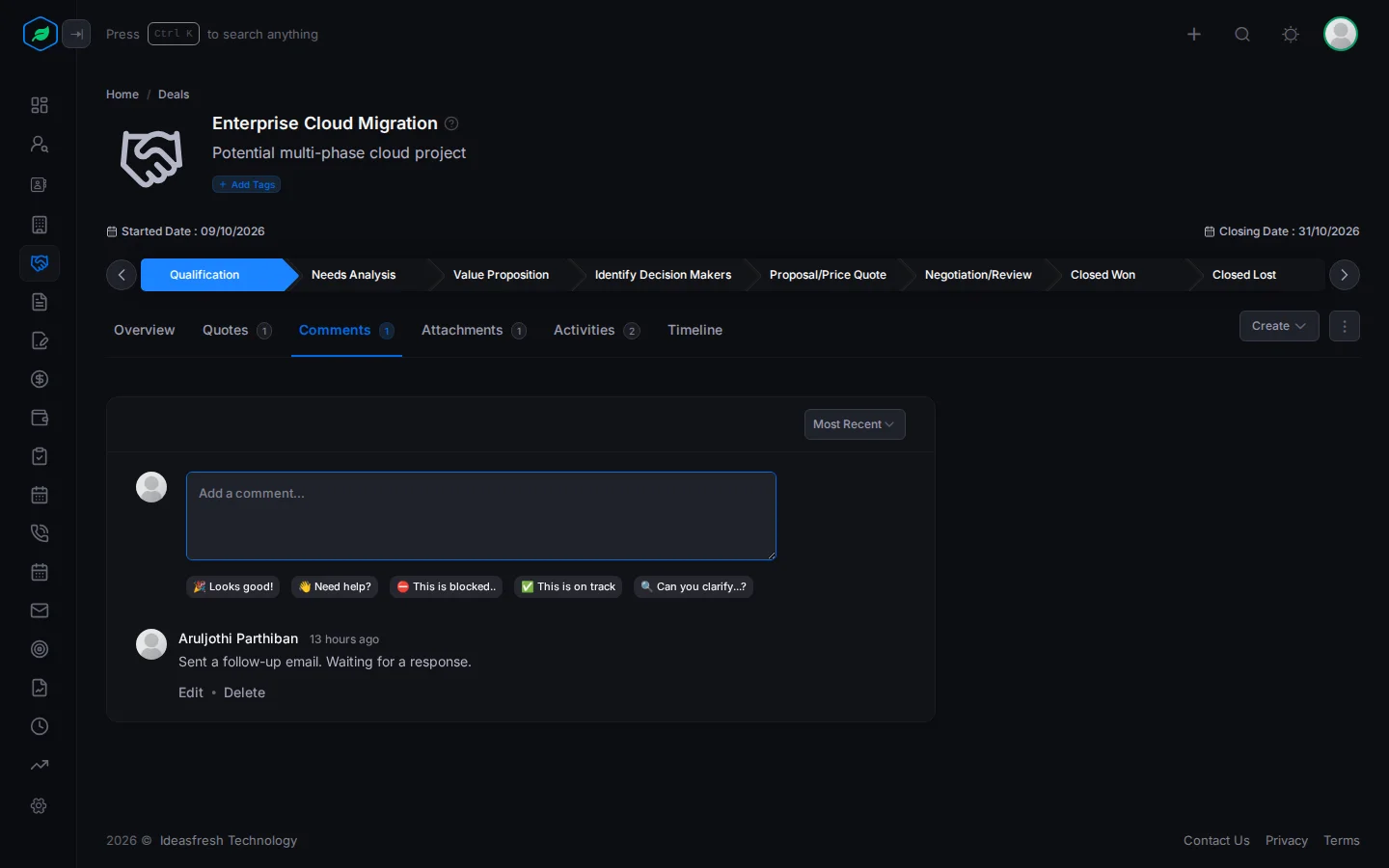The height and width of the screenshot is (868, 1389).
Task: Open the wallet icon in sidebar
Action: [x=40, y=418]
